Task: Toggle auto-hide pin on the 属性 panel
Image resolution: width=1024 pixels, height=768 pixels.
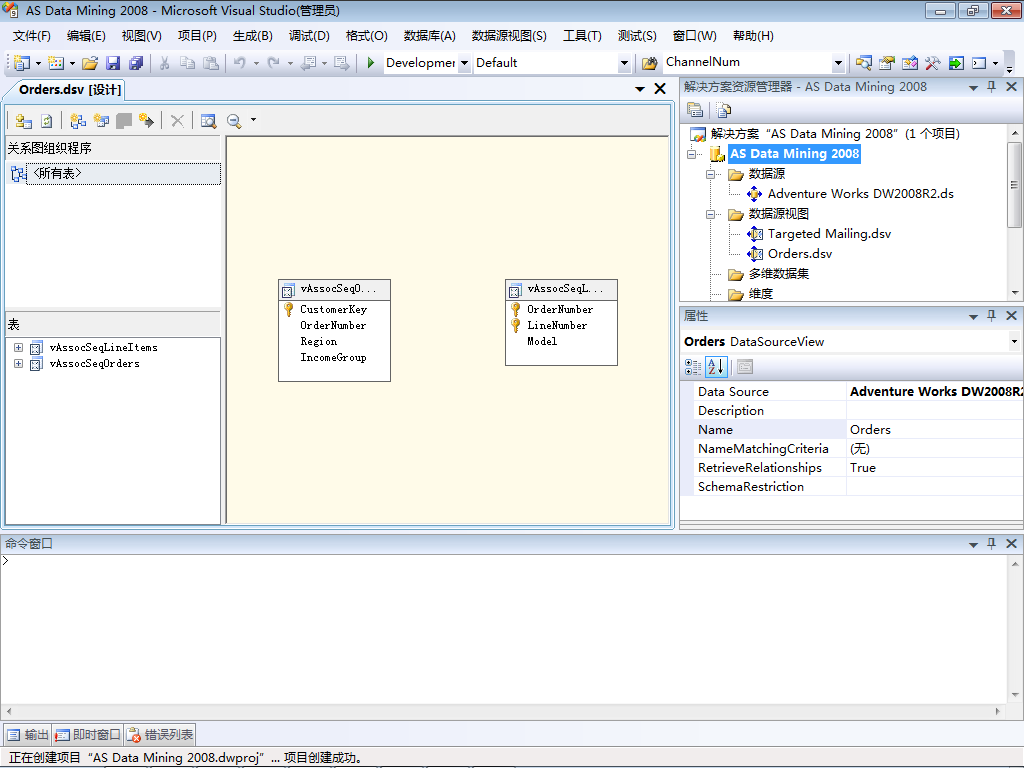Action: [991, 315]
